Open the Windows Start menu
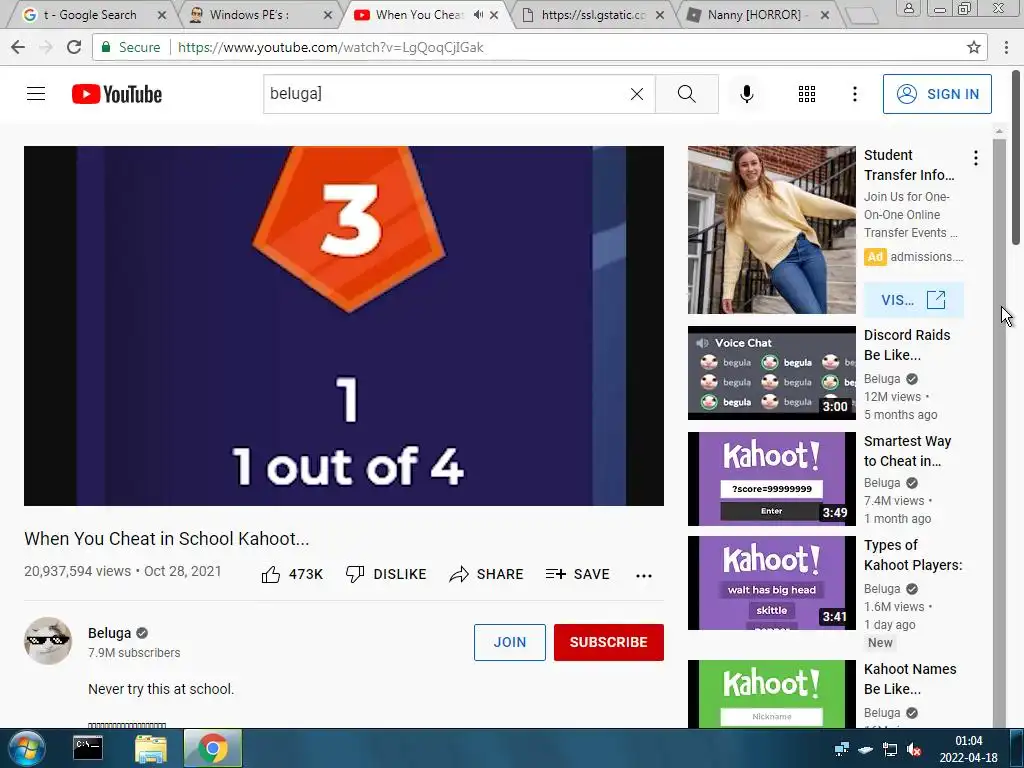 [x=27, y=748]
